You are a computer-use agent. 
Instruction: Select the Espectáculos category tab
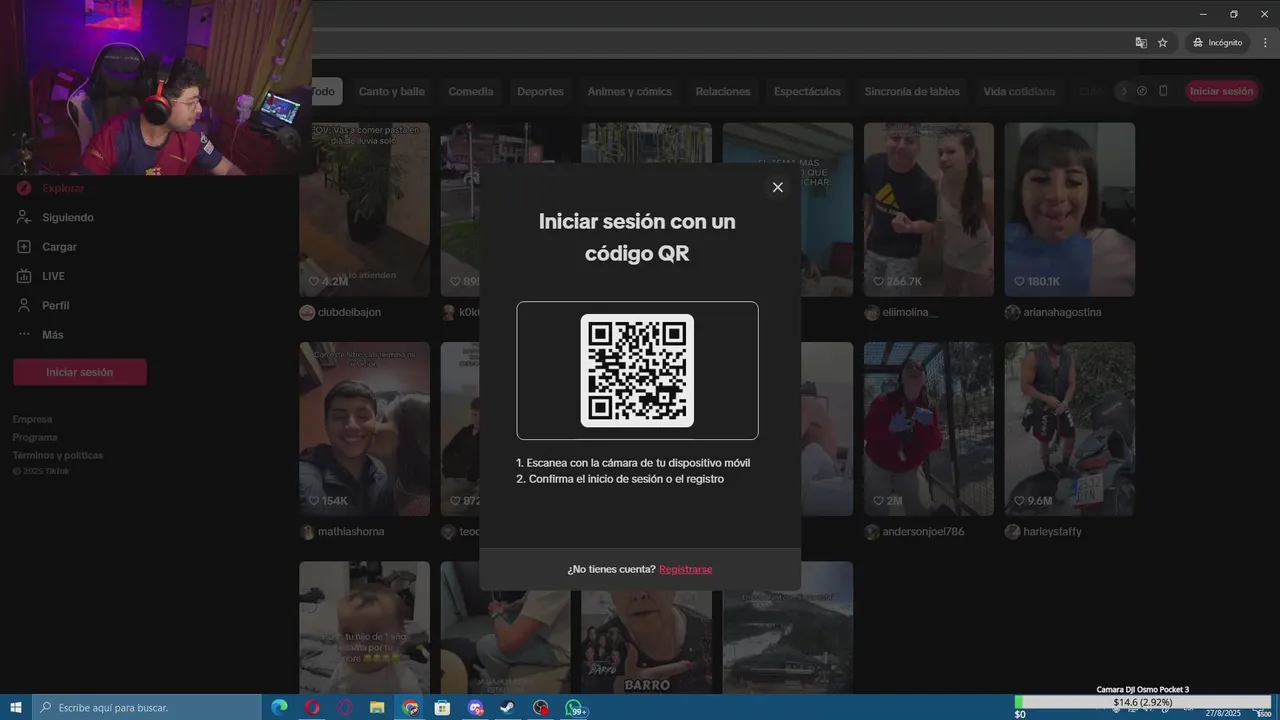(807, 91)
